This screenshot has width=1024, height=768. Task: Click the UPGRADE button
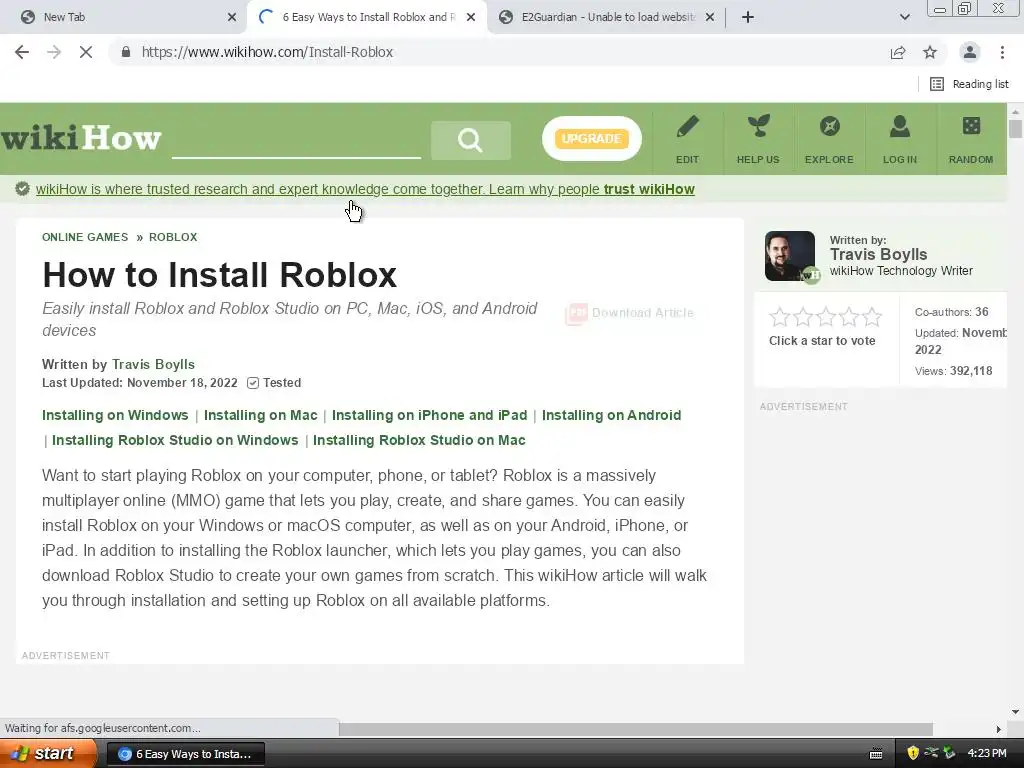(x=592, y=138)
